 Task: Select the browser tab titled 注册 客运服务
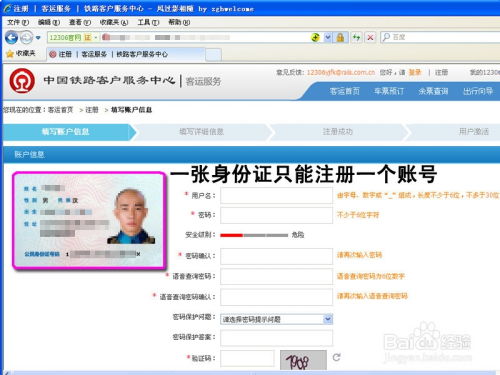(125, 54)
